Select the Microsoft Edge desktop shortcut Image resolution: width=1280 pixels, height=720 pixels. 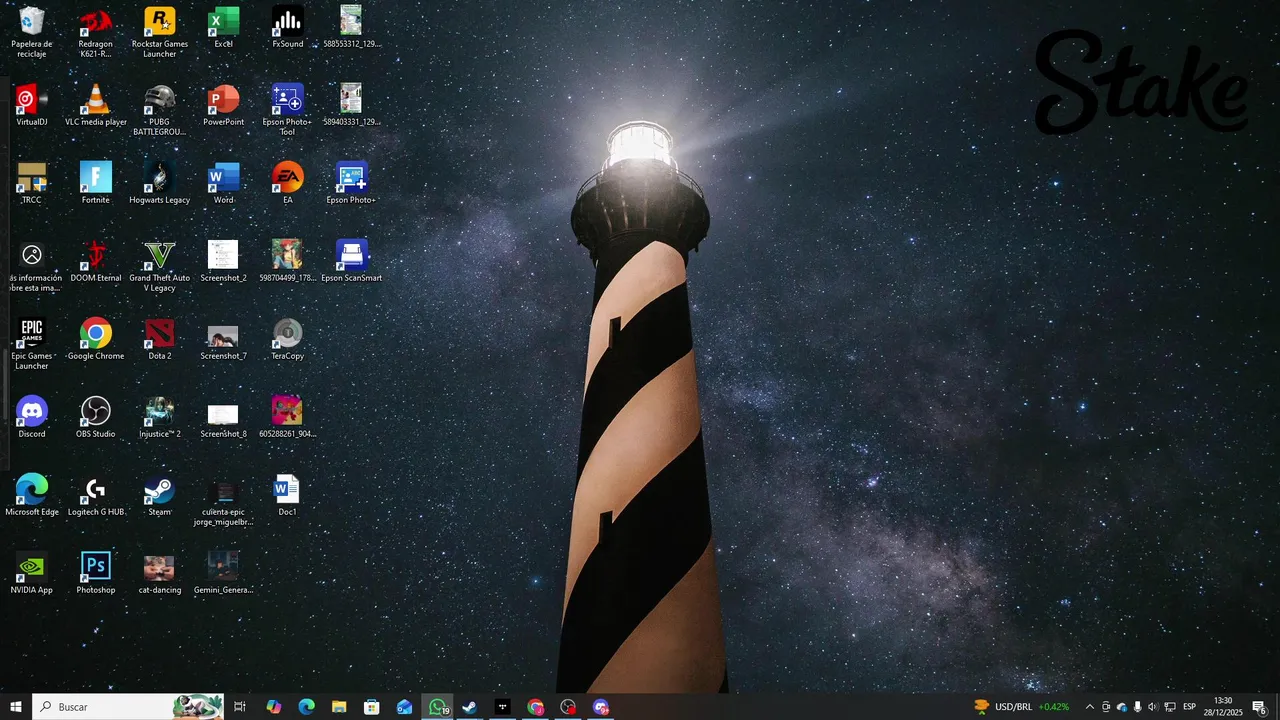tap(32, 496)
